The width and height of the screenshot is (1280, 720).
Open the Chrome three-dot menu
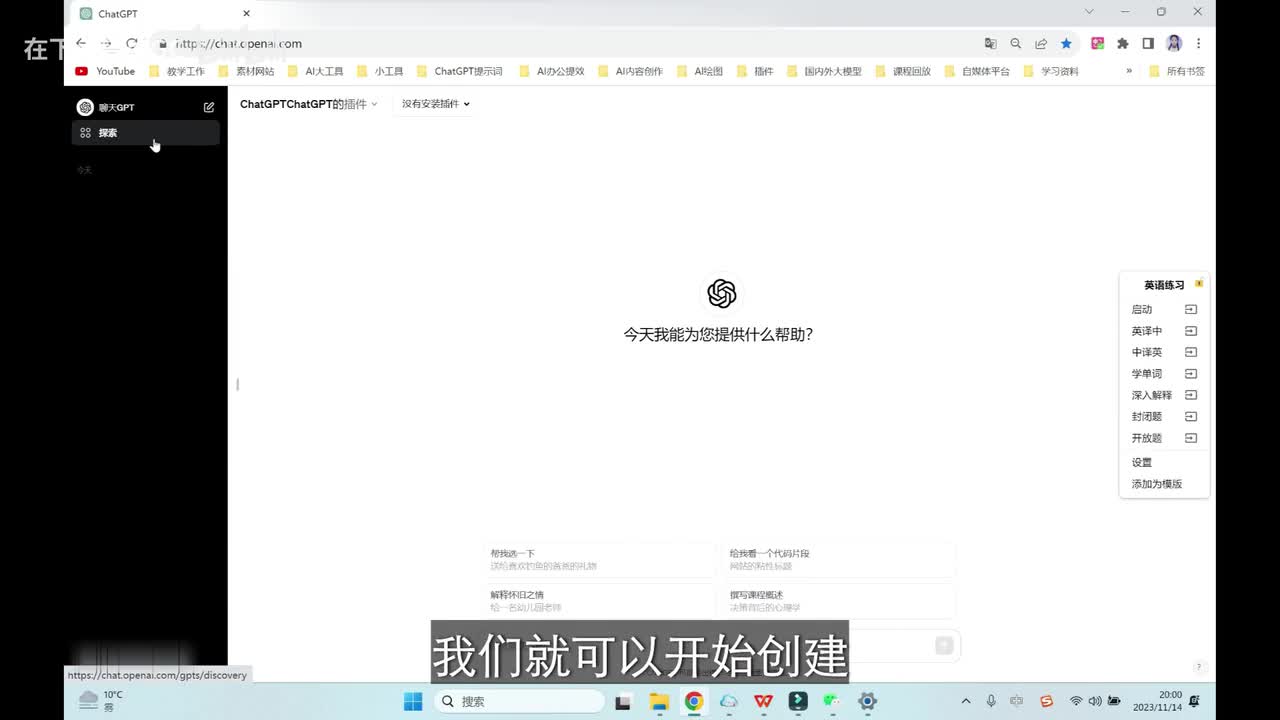pos(1198,44)
